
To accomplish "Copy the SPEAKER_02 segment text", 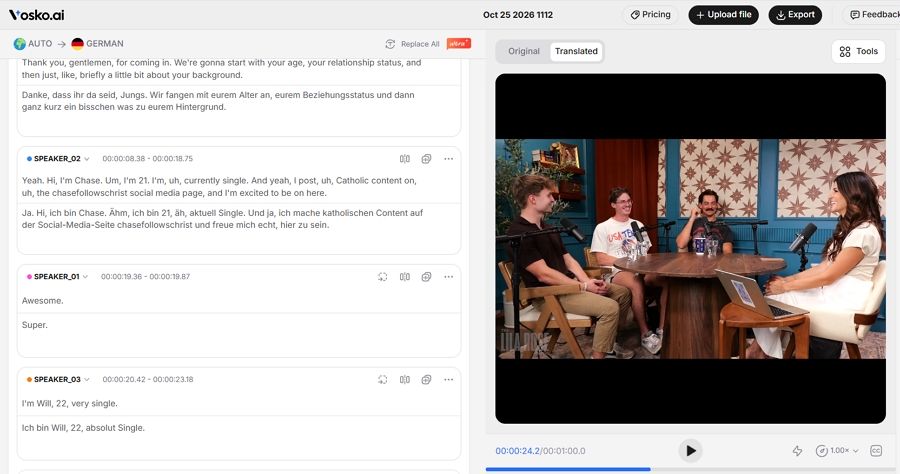I will click(x=426, y=159).
